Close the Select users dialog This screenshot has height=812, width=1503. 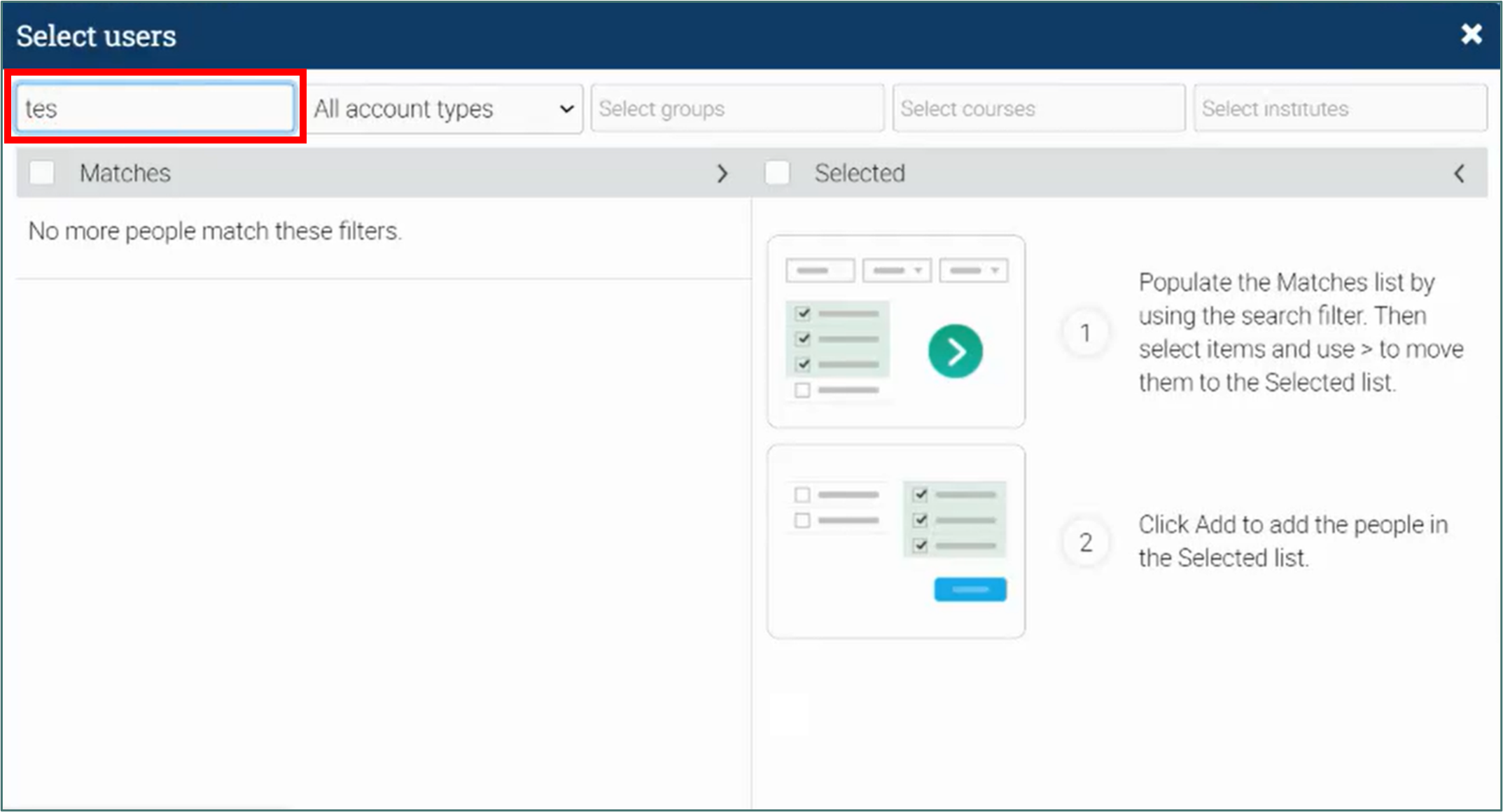click(1471, 34)
